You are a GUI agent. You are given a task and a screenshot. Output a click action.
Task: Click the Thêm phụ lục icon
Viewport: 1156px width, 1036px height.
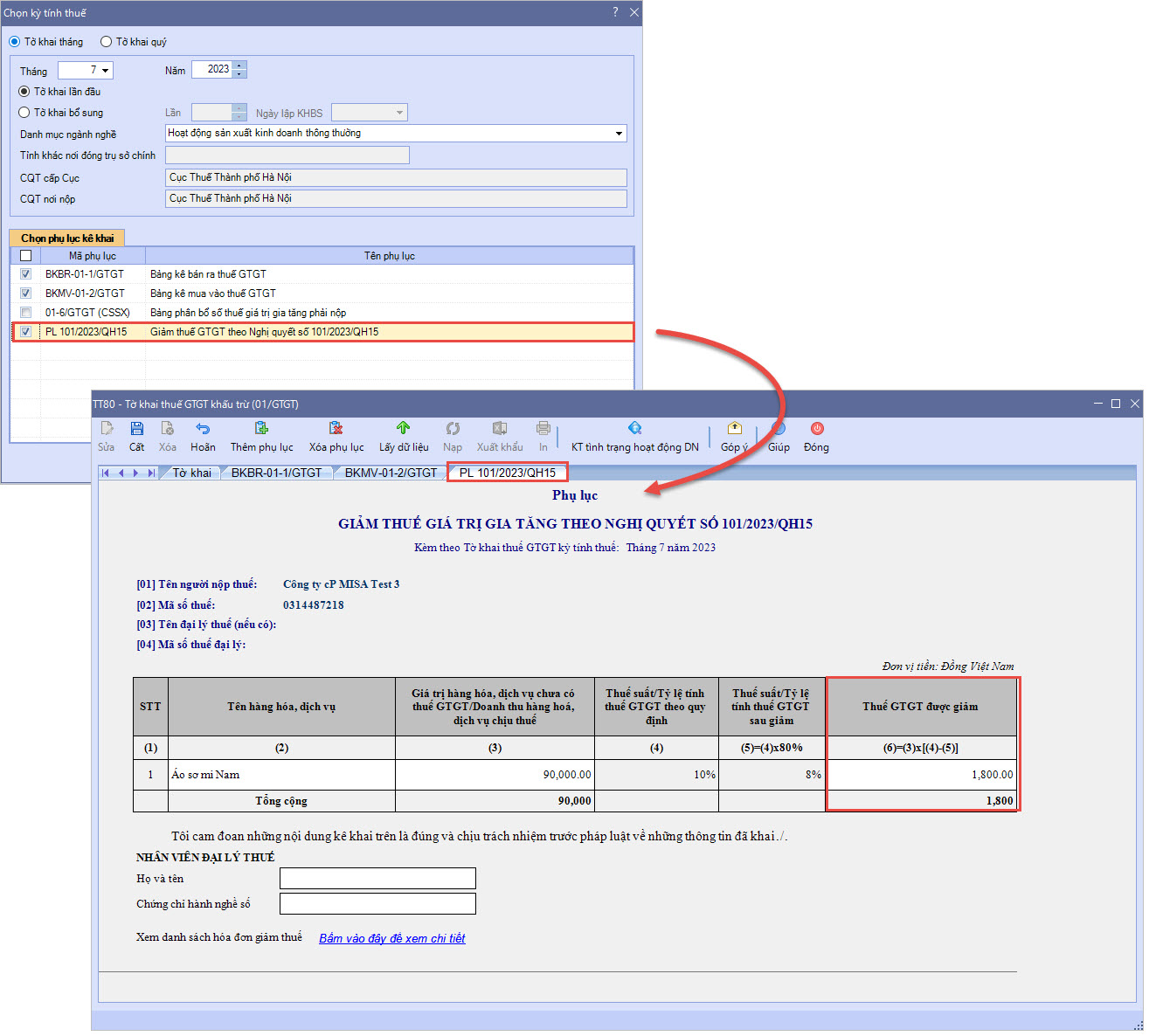point(261,429)
